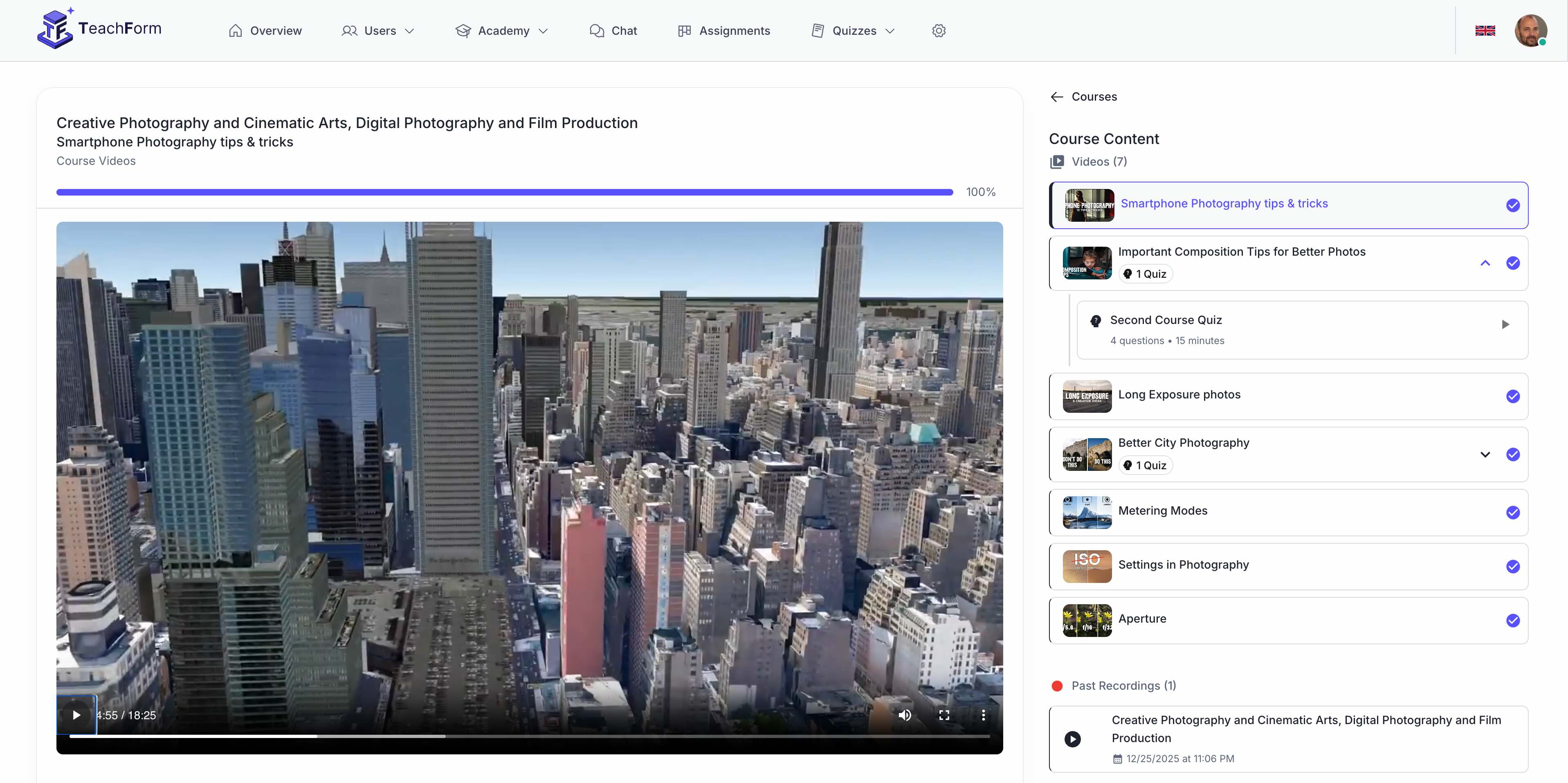The width and height of the screenshot is (1568, 783).
Task: Open the Chat section
Action: pos(613,30)
